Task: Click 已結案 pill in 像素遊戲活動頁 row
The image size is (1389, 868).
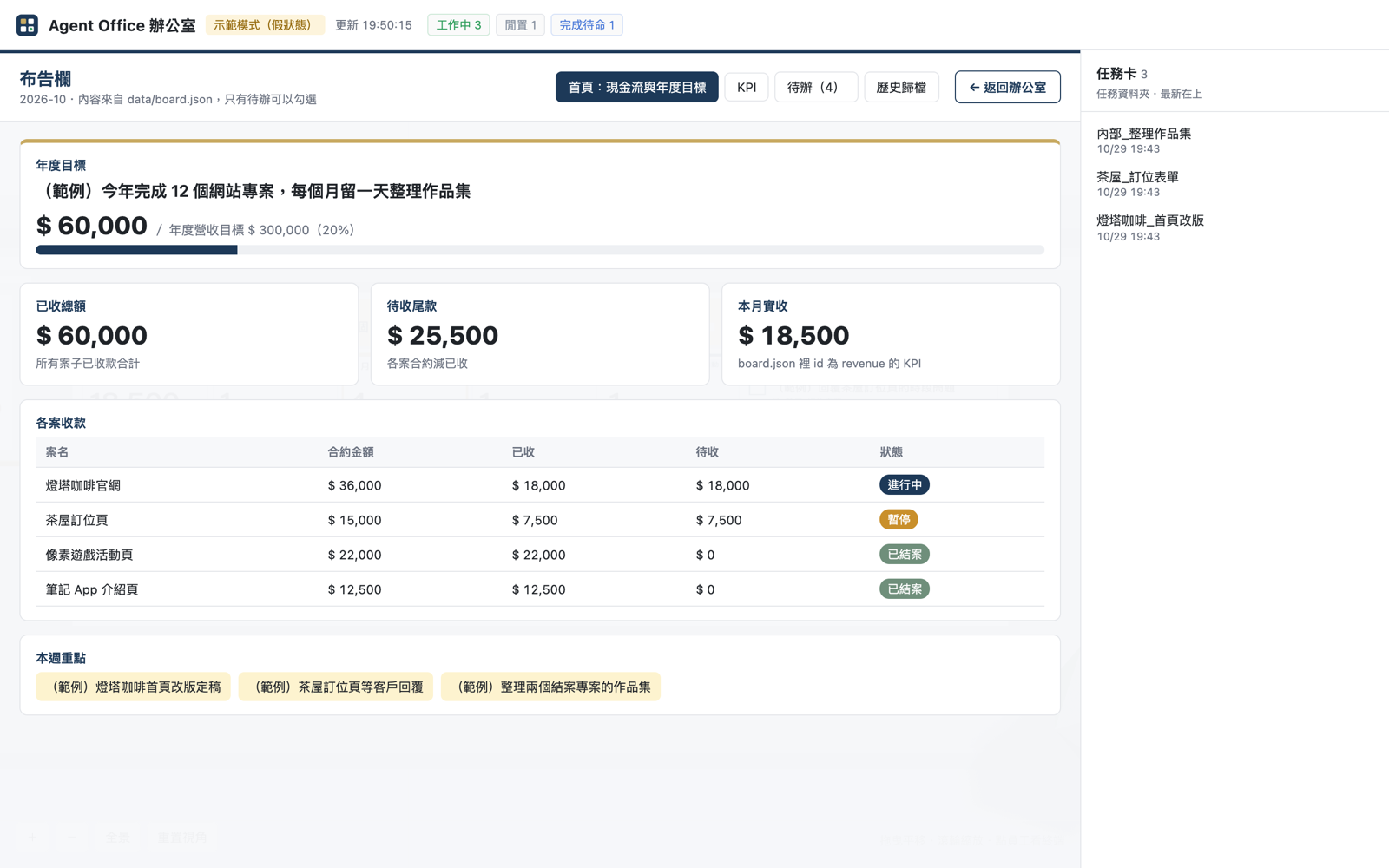Action: [904, 554]
